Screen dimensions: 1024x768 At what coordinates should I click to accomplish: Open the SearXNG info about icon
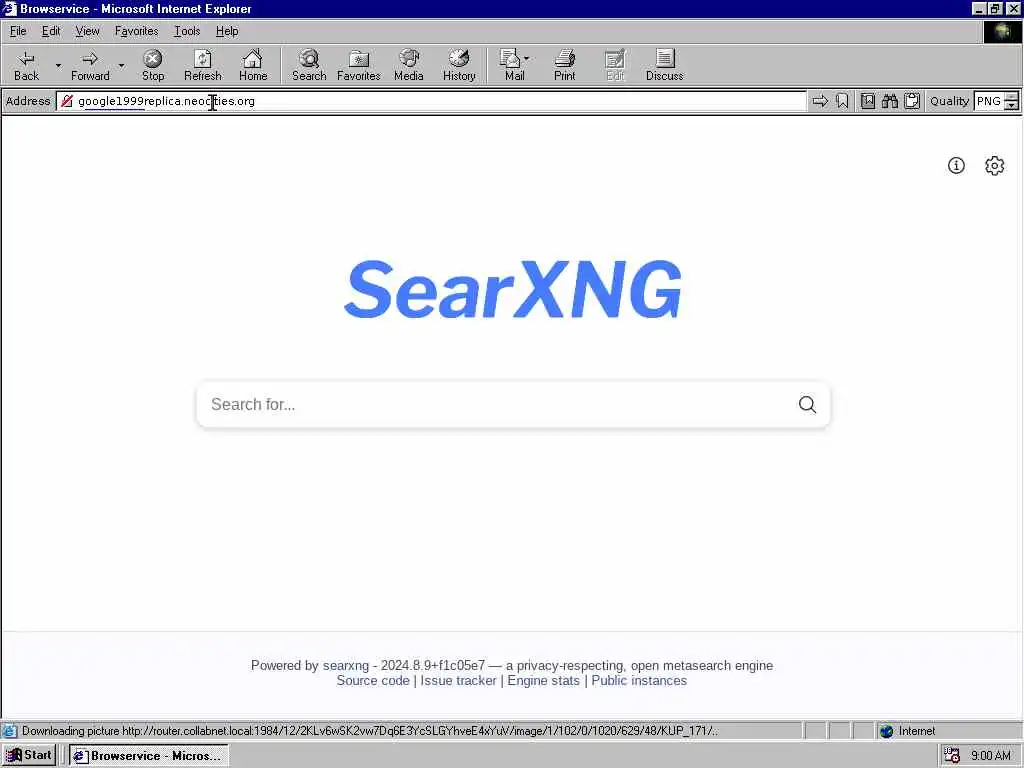956,165
